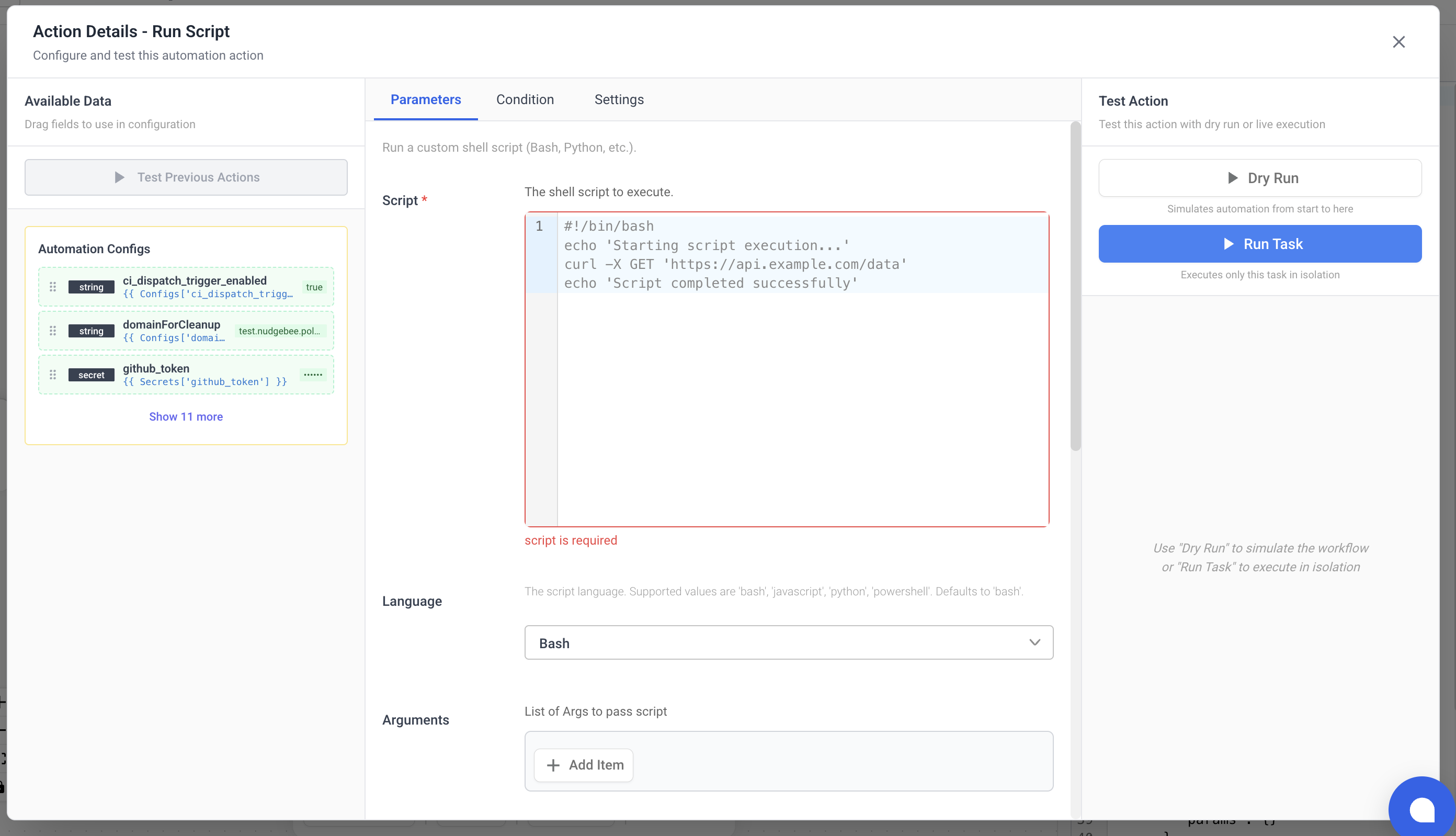Grab drag handle of domainForCleanup
The width and height of the screenshot is (1456, 836).
point(53,331)
